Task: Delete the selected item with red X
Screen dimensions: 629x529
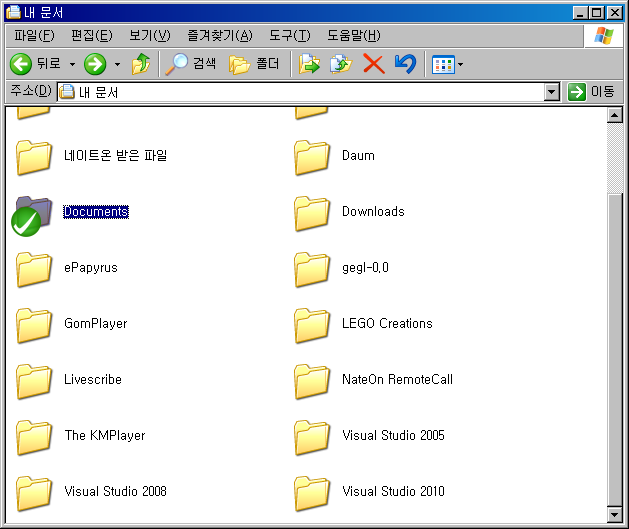Action: click(x=373, y=64)
